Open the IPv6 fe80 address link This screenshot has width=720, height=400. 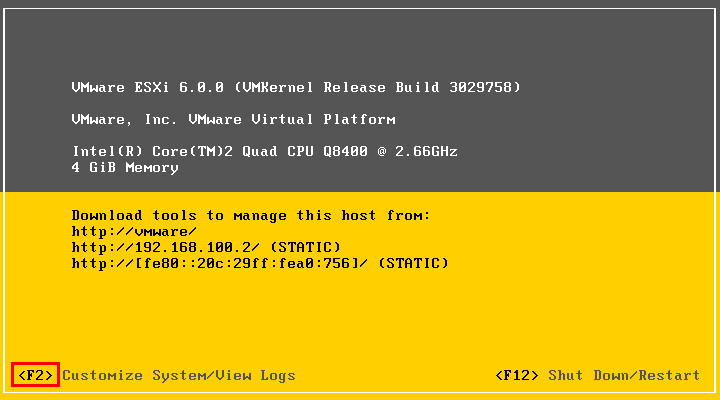coord(219,264)
